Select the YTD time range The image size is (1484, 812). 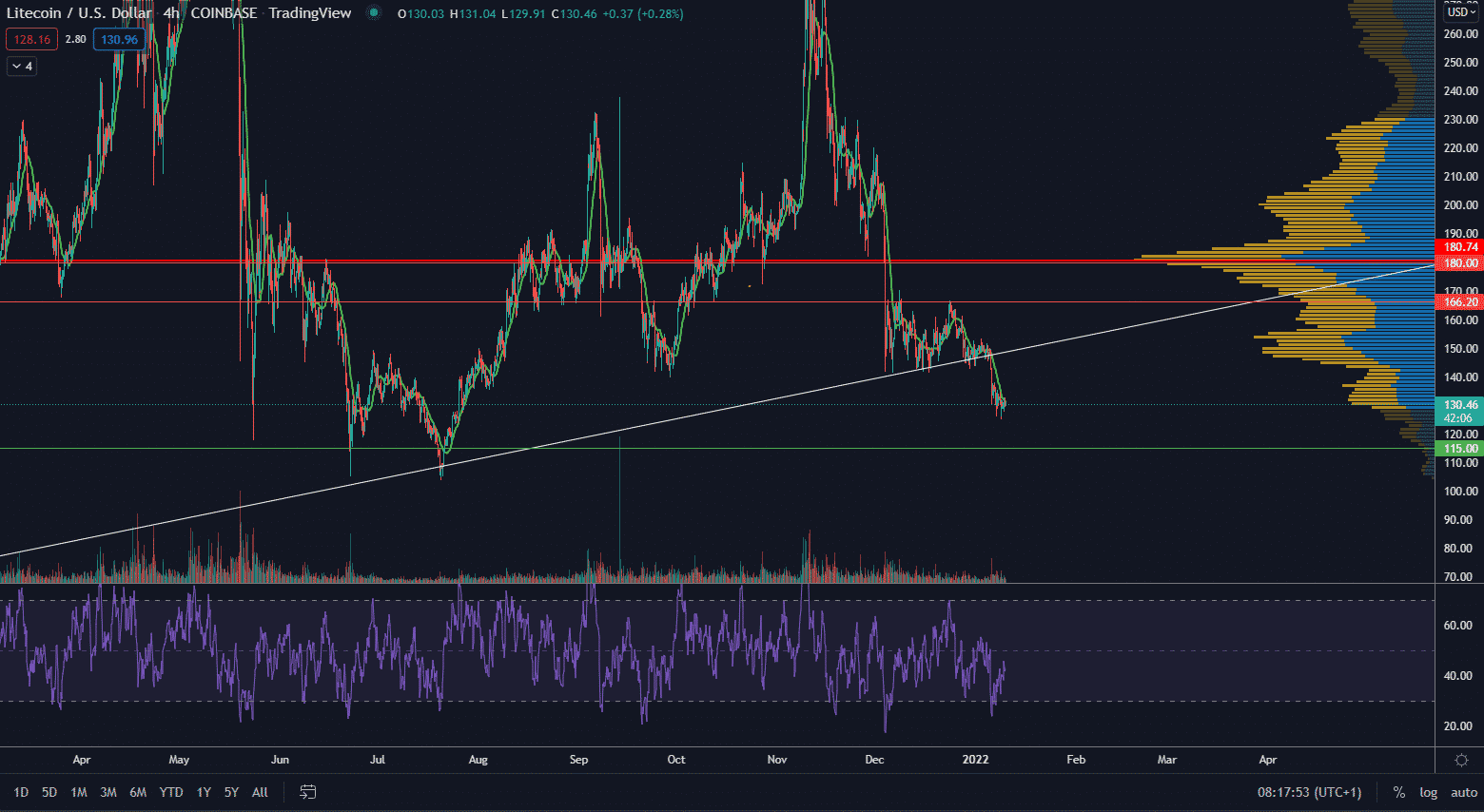pos(171,792)
